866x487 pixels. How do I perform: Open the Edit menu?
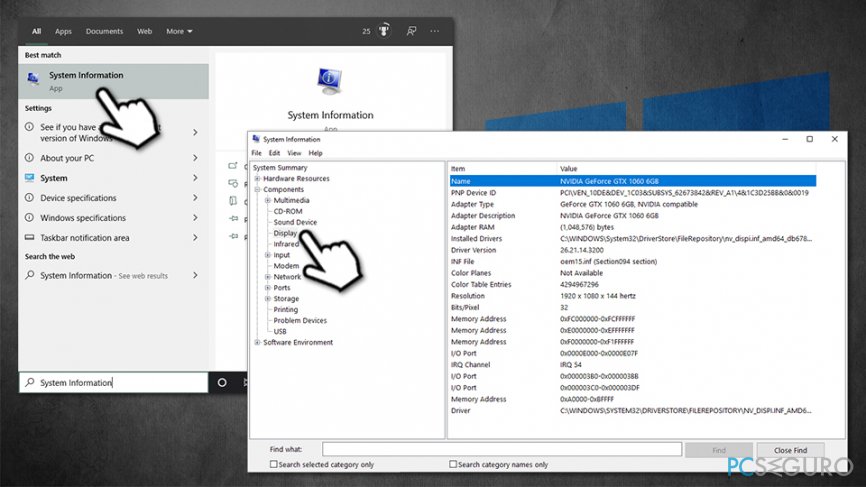click(x=274, y=153)
